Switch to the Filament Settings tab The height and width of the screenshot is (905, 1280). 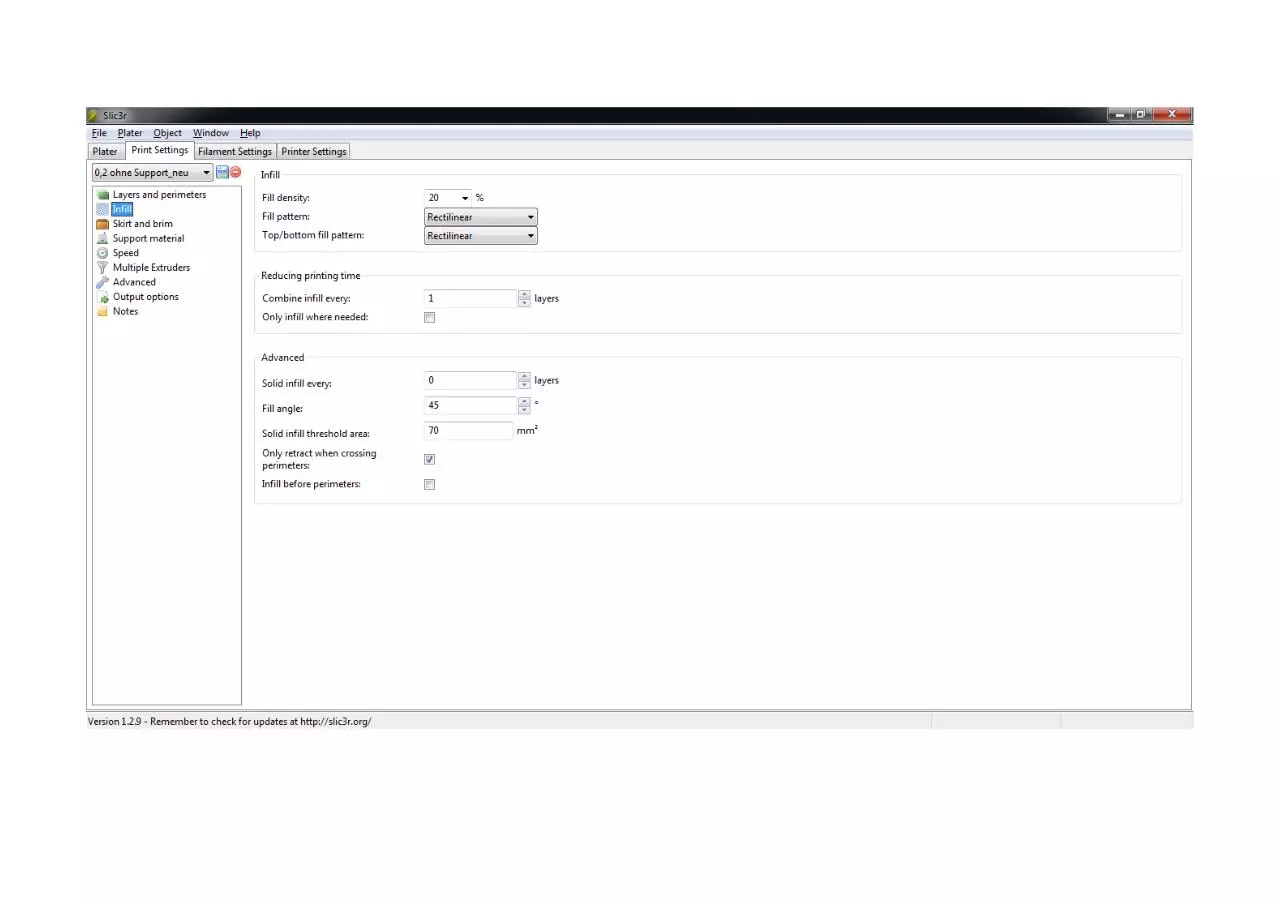[235, 152]
